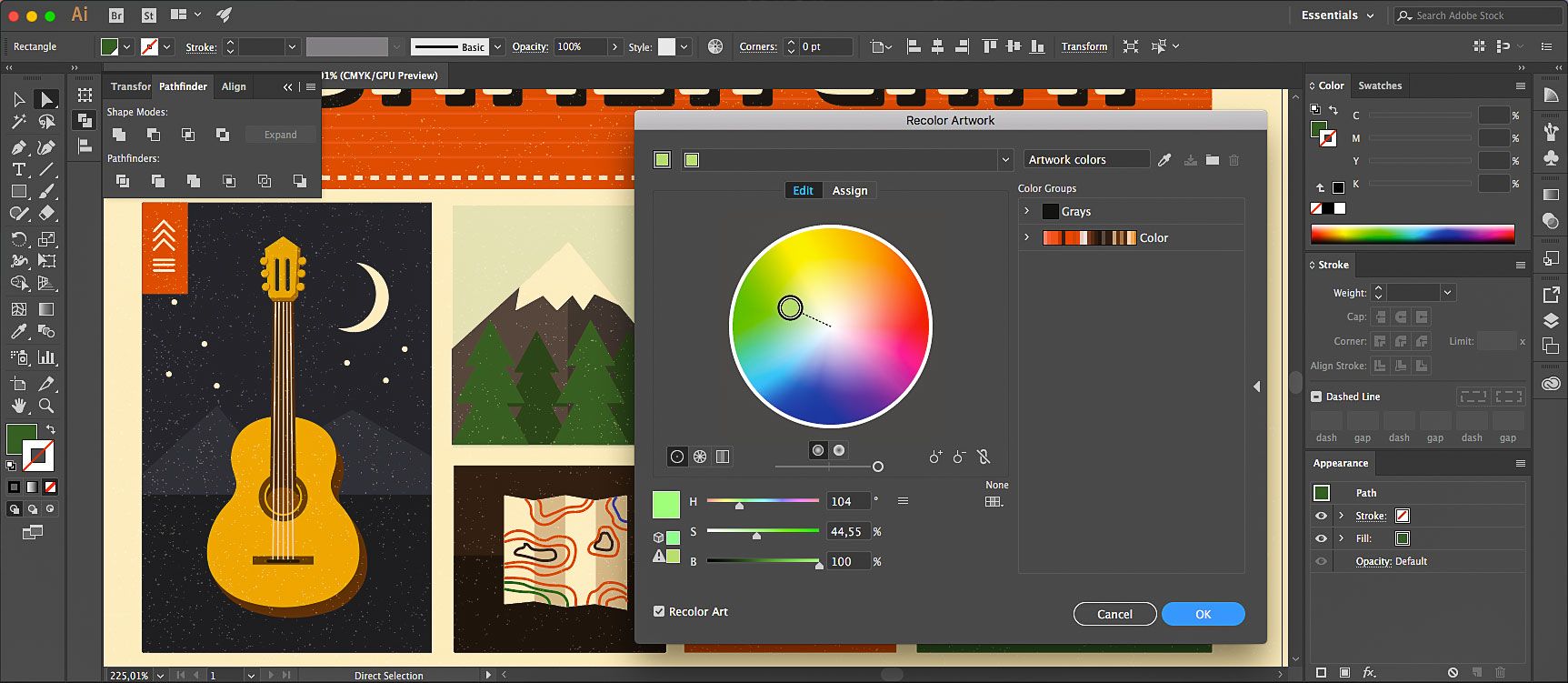Image resolution: width=1568 pixels, height=683 pixels.
Task: Click the Opacity Default link in Appearance
Action: click(1391, 561)
